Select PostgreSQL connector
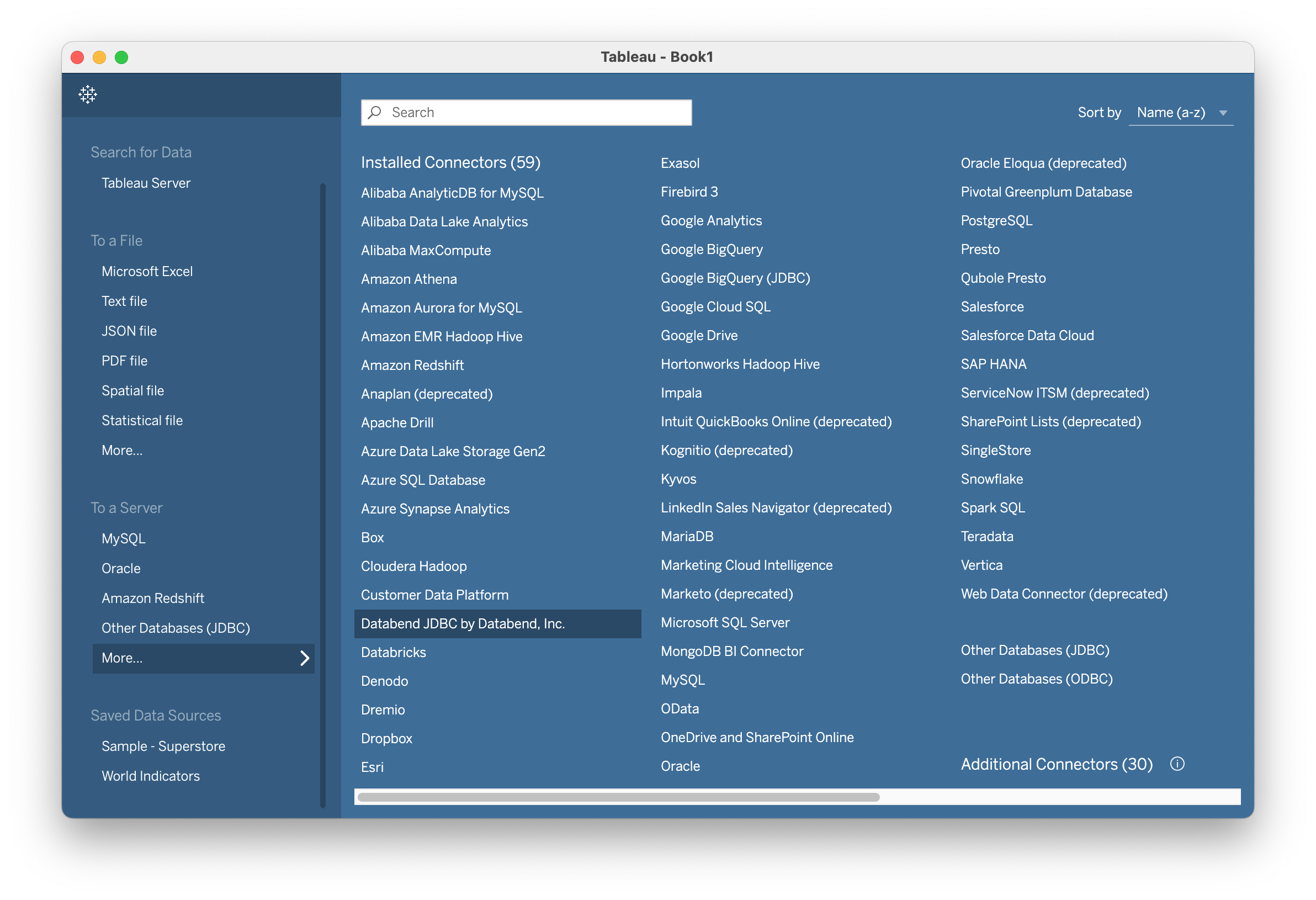The image size is (1316, 900). [x=996, y=220]
